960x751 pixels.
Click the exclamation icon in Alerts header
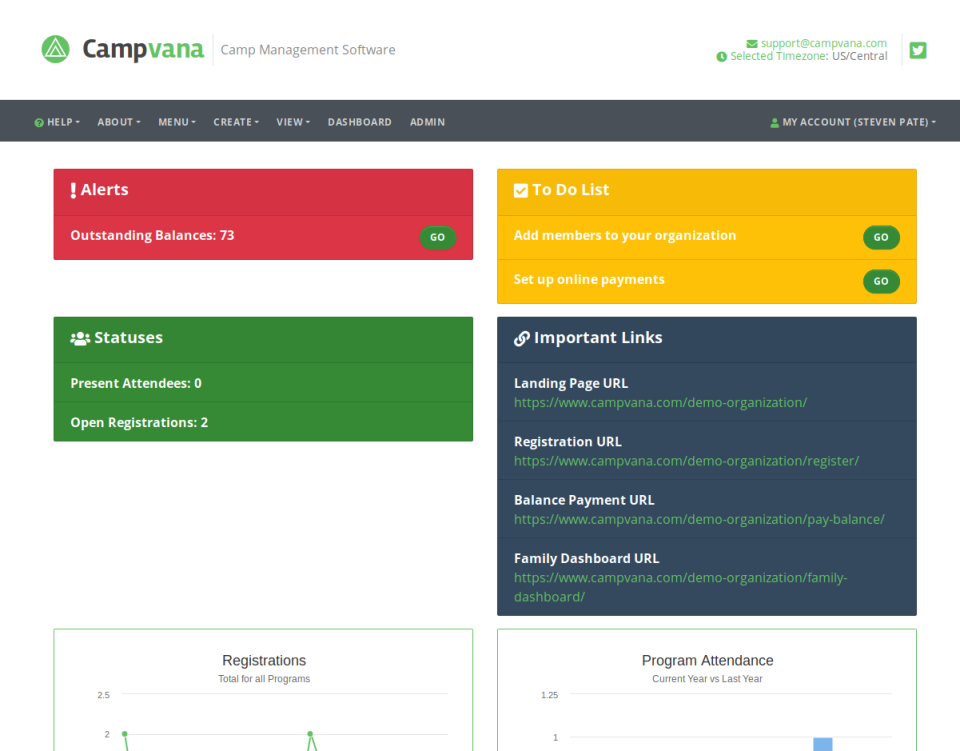[73, 190]
